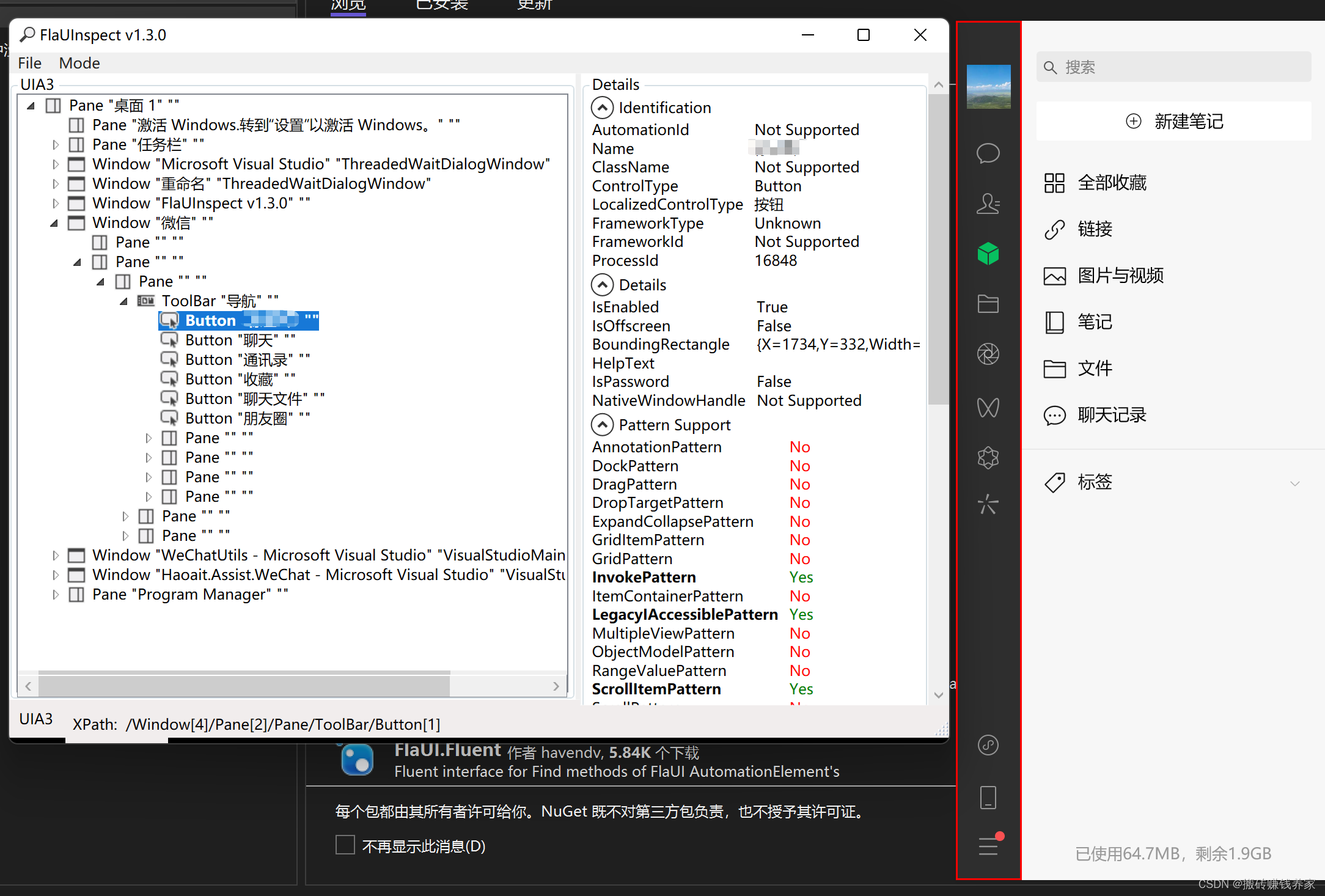Image resolution: width=1325 pixels, height=896 pixels.
Task: Open the phone sync icon in sidebar
Action: click(x=988, y=797)
